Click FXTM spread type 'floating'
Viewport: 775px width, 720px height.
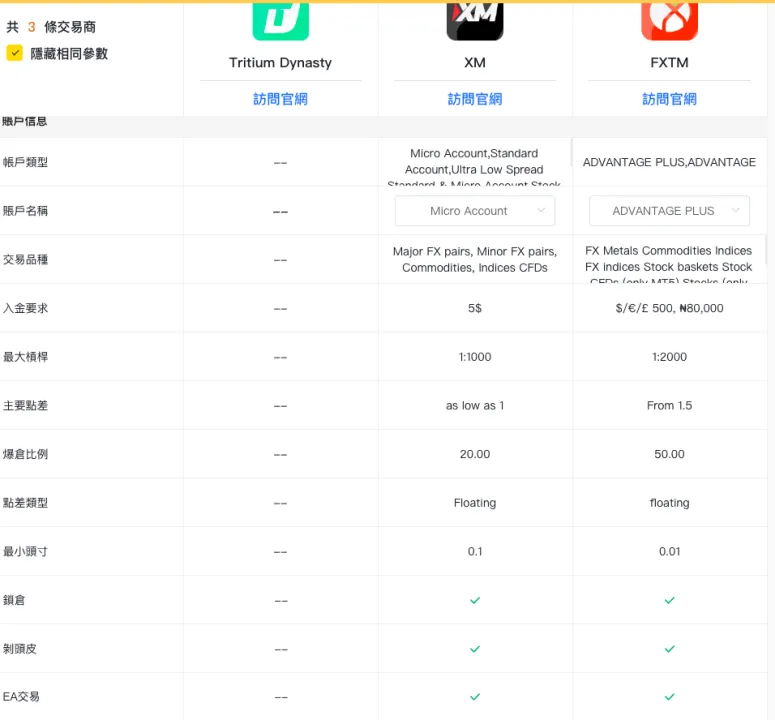[669, 503]
